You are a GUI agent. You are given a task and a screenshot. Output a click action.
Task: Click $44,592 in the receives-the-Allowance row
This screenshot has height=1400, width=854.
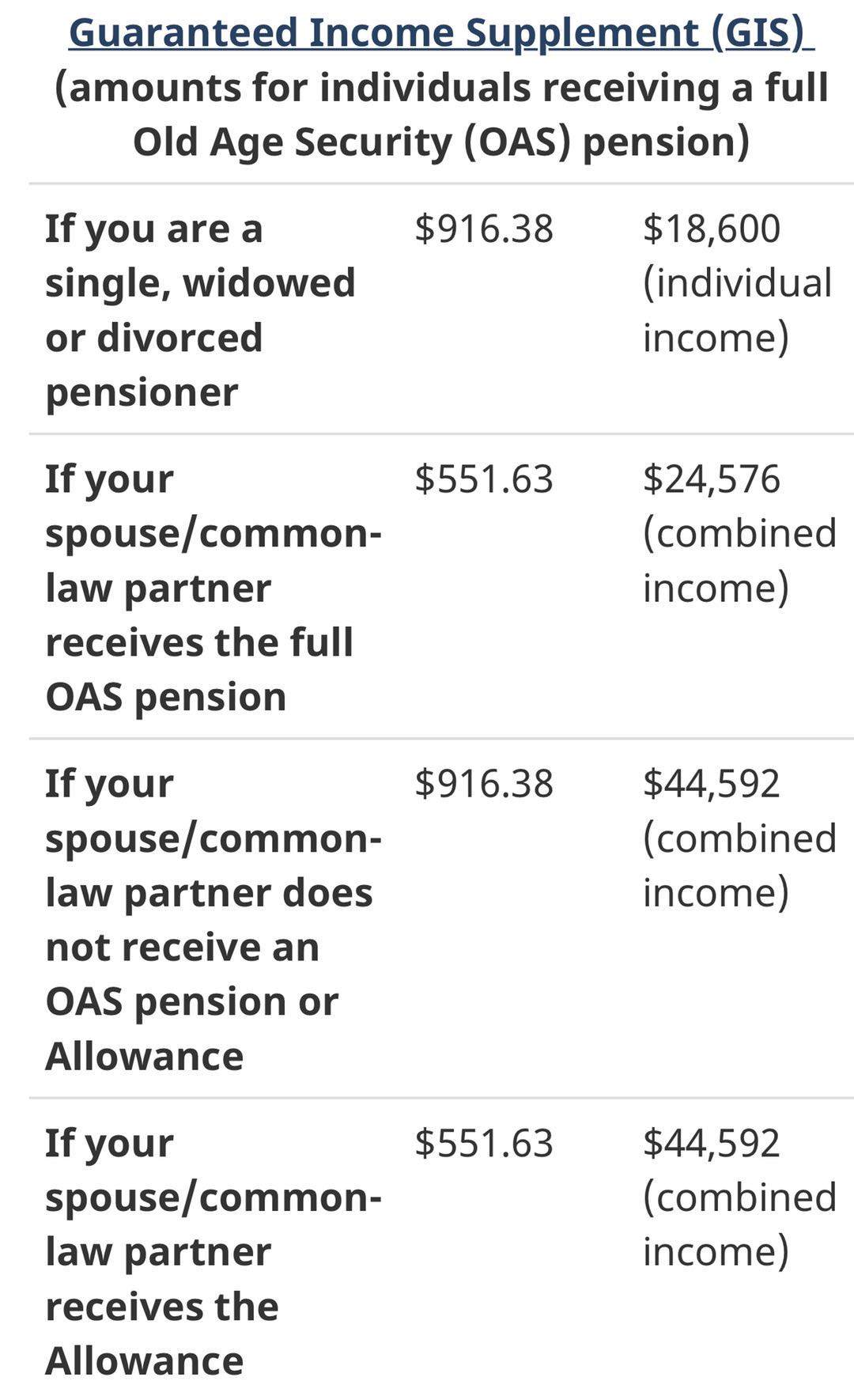(x=711, y=1144)
